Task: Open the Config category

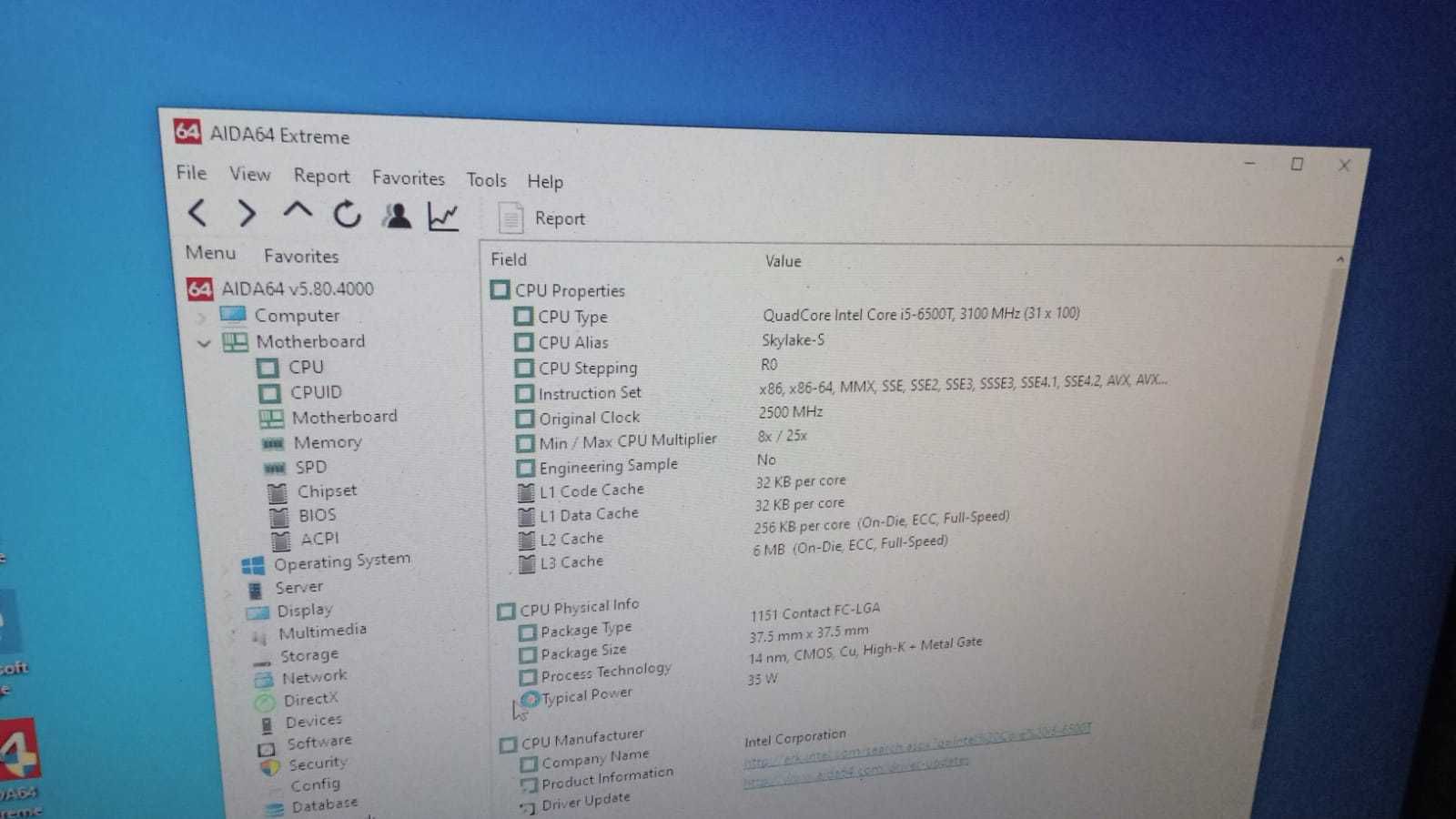Action: coord(315,784)
